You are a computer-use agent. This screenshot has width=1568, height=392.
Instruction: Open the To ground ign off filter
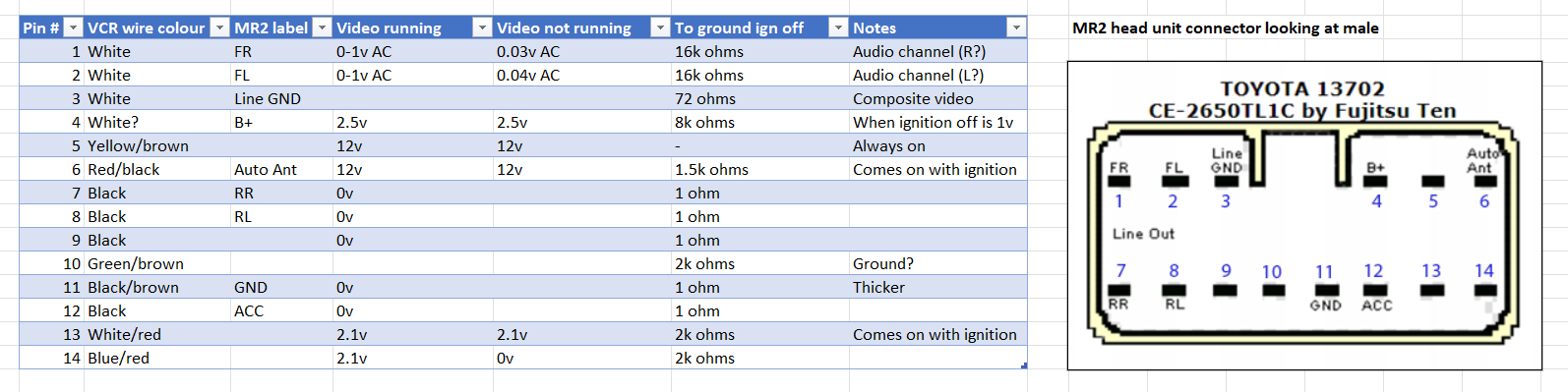838,28
